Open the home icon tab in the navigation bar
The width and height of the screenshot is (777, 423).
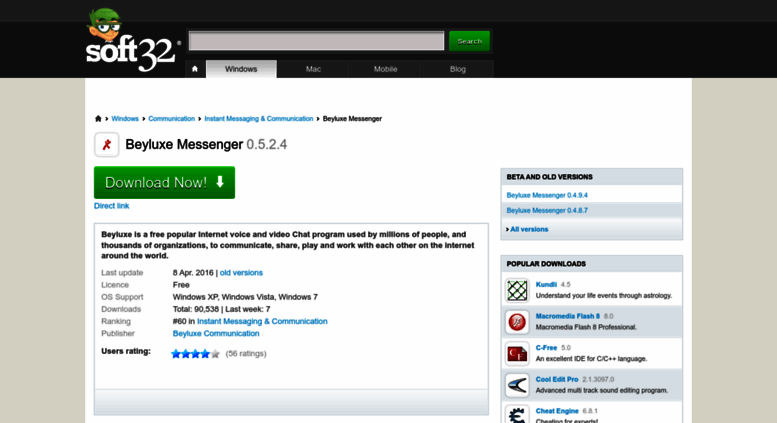click(195, 69)
